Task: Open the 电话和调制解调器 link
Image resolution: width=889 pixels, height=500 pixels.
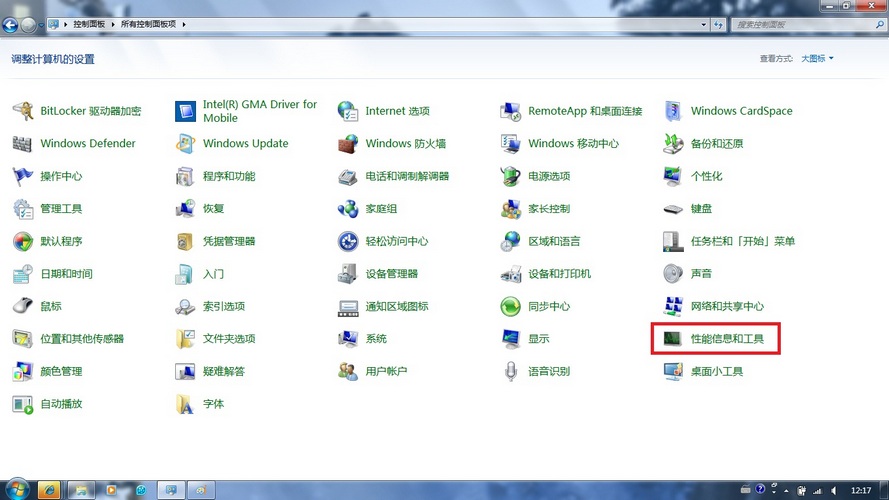Action: (407, 176)
